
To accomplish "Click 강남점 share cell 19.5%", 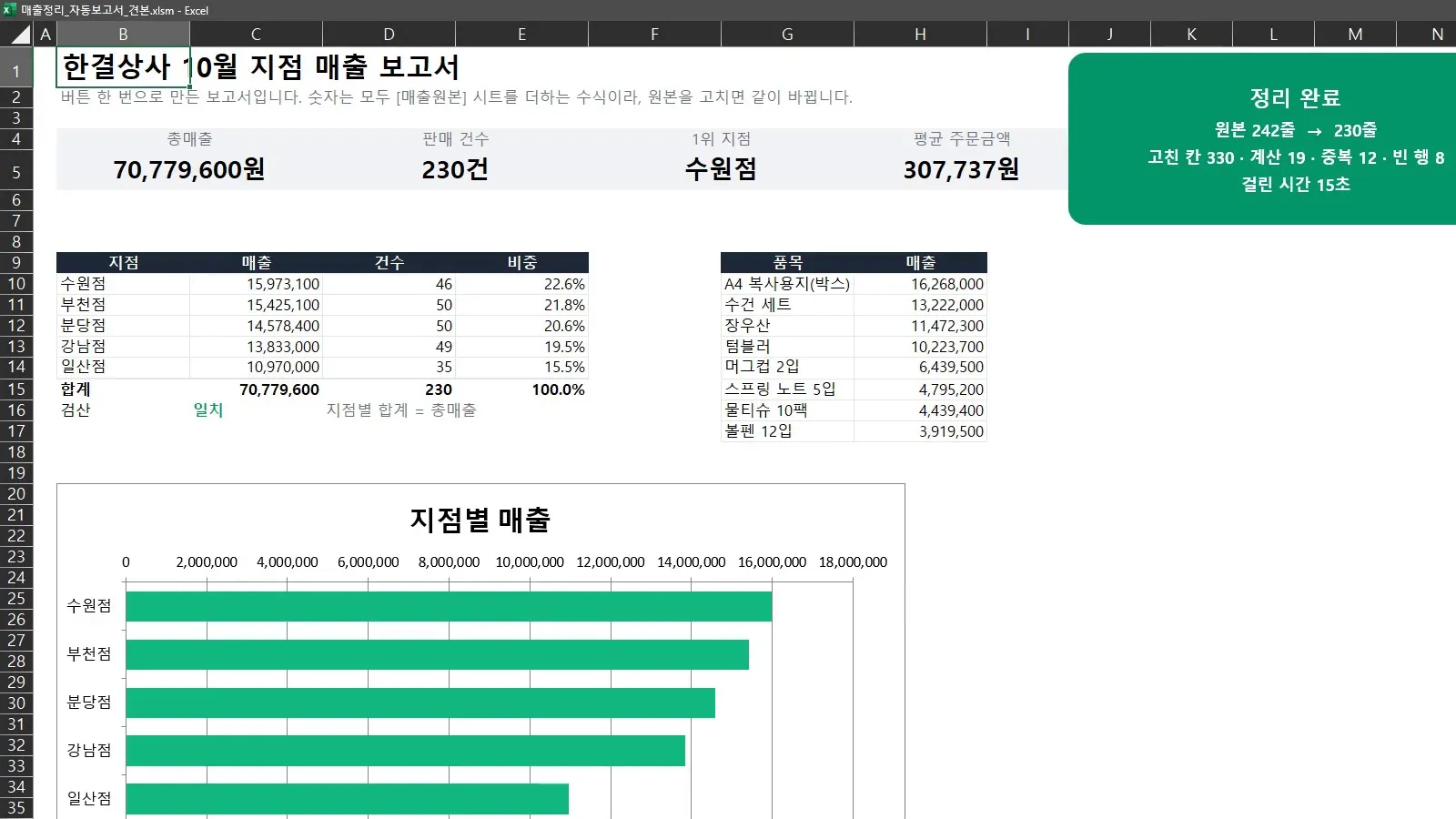I will [521, 347].
